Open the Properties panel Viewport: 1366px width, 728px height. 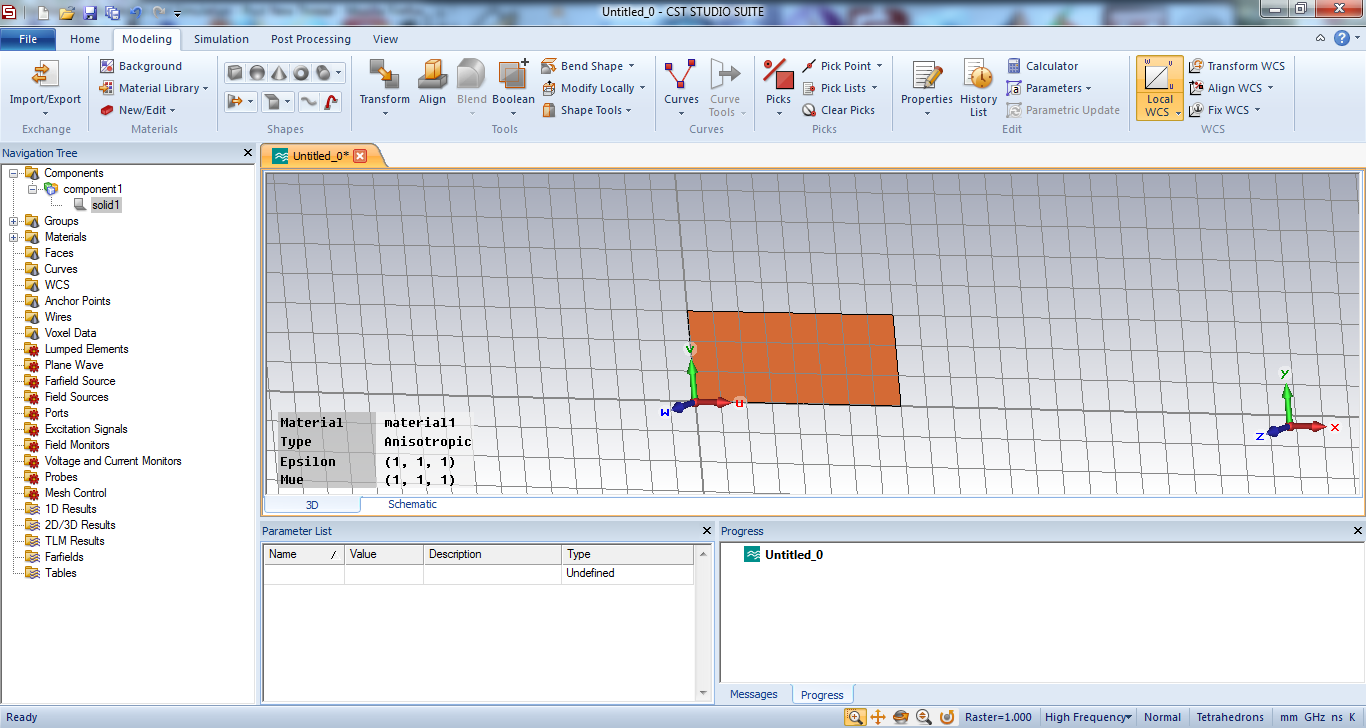tap(926, 87)
